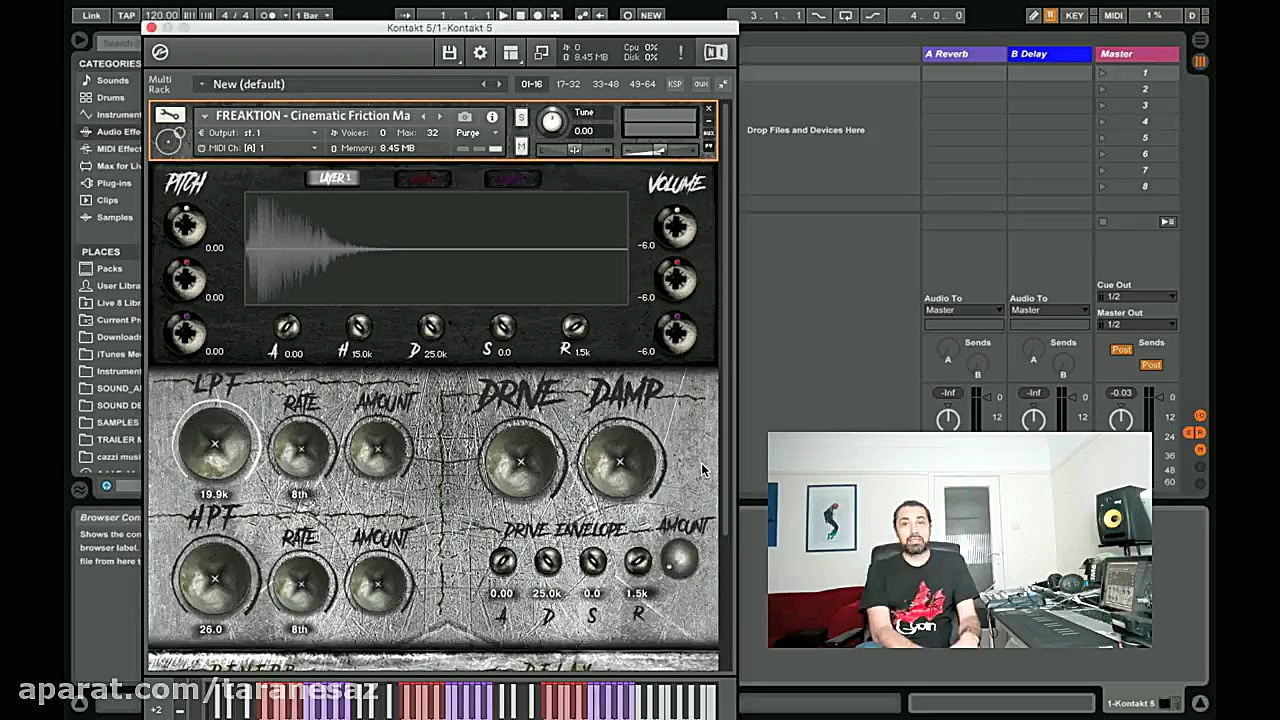Click the MIDI map mode button
This screenshot has width=1280, height=720.
point(1112,16)
